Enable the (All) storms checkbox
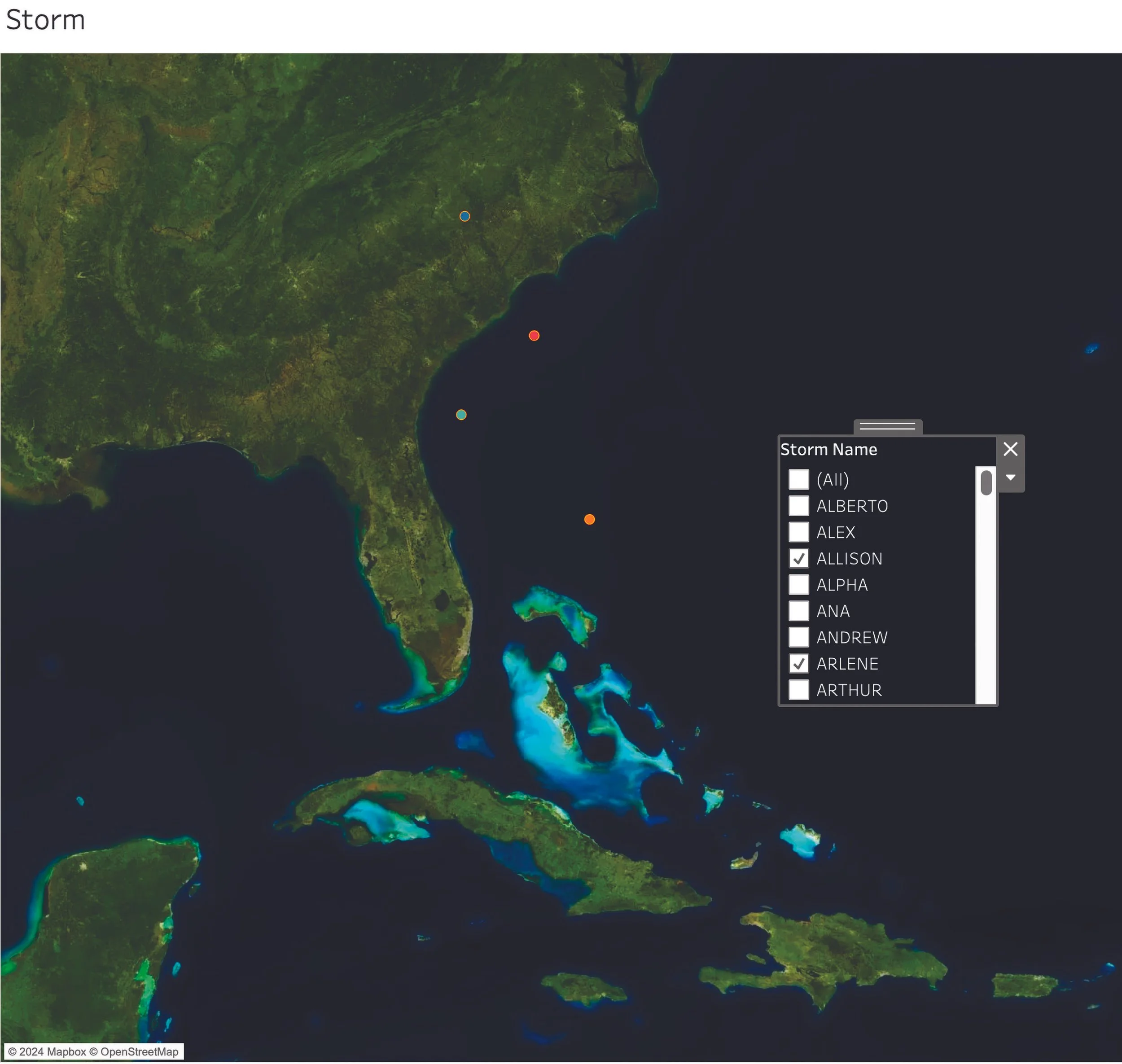 click(799, 479)
